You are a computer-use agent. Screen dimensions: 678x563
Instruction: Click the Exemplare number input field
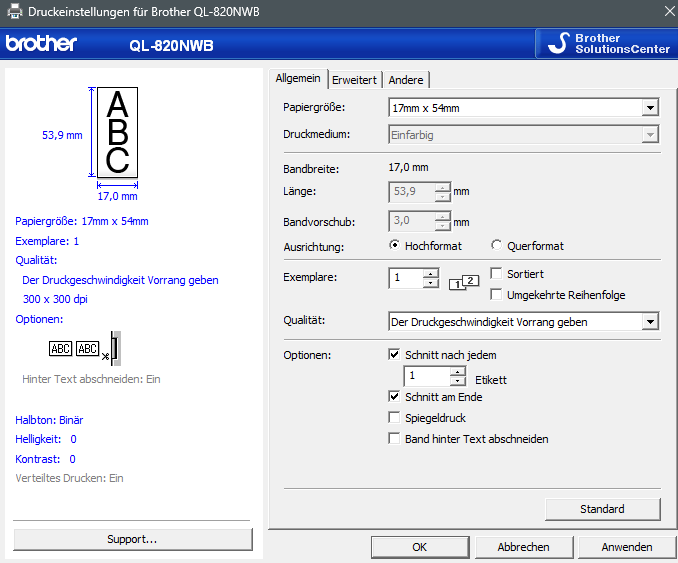pos(405,278)
